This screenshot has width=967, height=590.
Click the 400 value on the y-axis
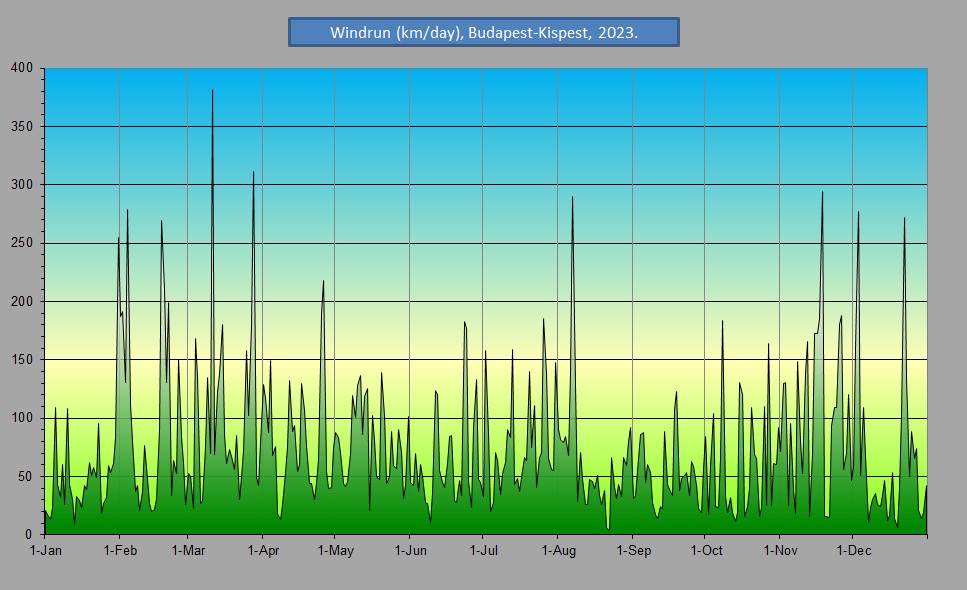pos(23,68)
